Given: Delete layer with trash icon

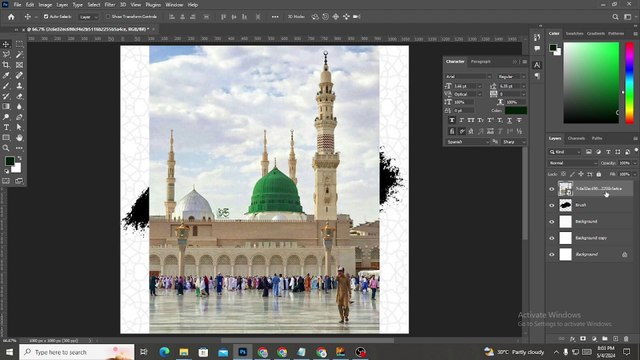Looking at the screenshot, I should (x=626, y=339).
